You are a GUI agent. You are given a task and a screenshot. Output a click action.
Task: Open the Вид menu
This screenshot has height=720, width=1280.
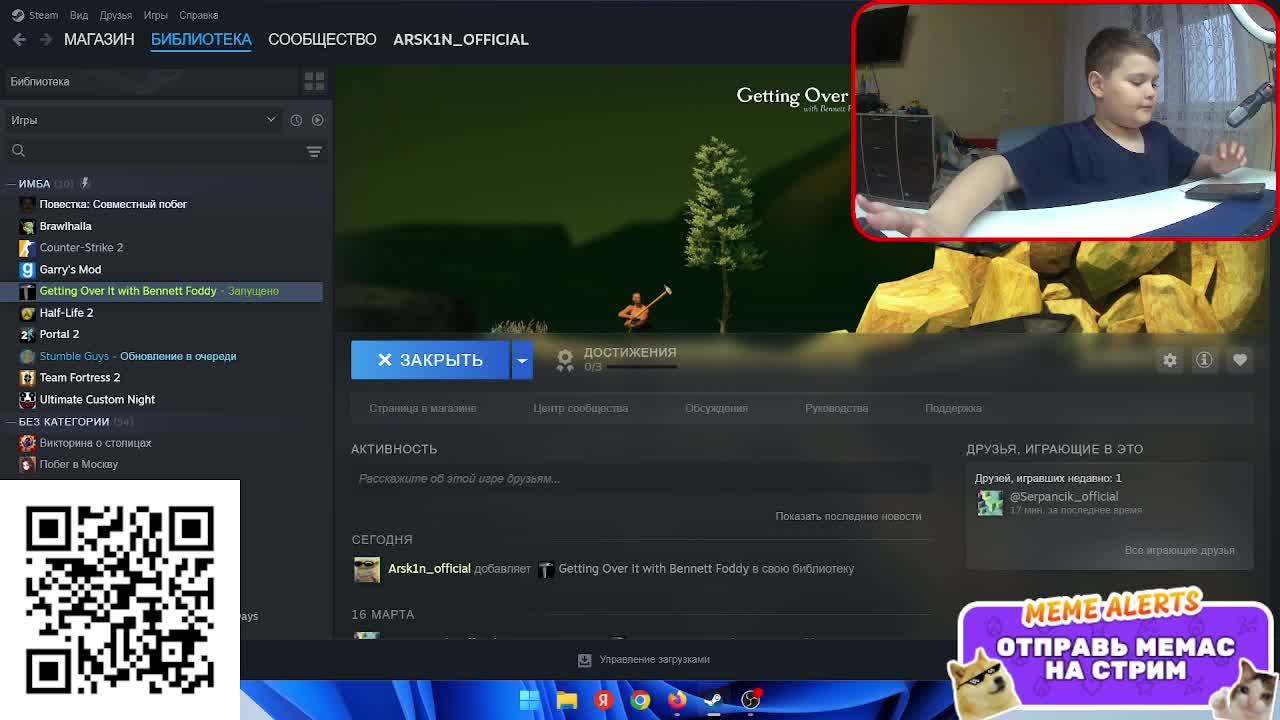(79, 15)
